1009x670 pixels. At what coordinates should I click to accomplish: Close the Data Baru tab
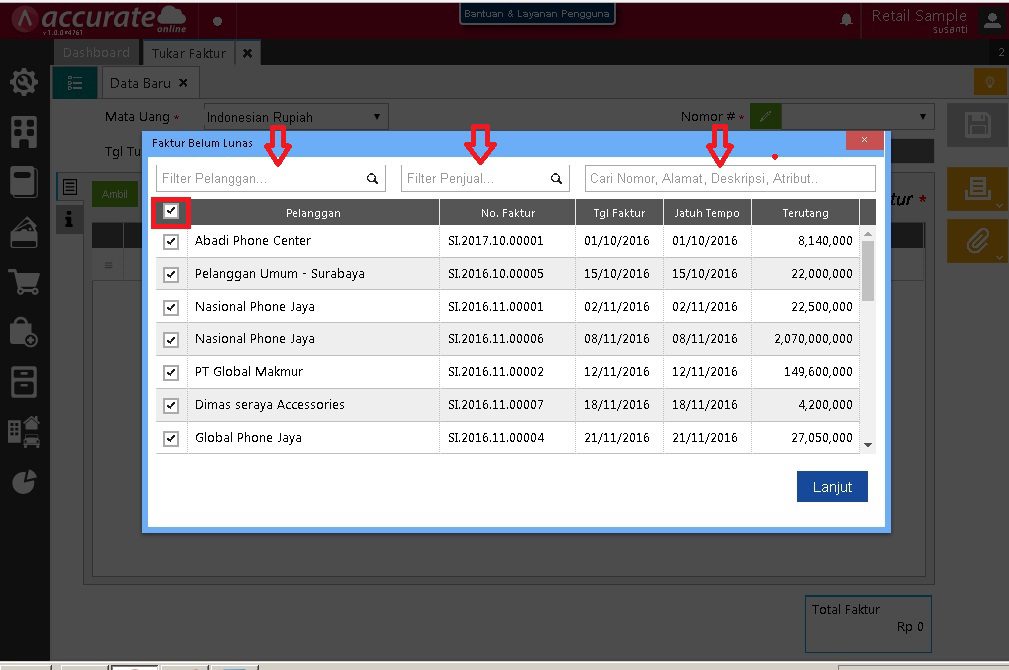(183, 82)
